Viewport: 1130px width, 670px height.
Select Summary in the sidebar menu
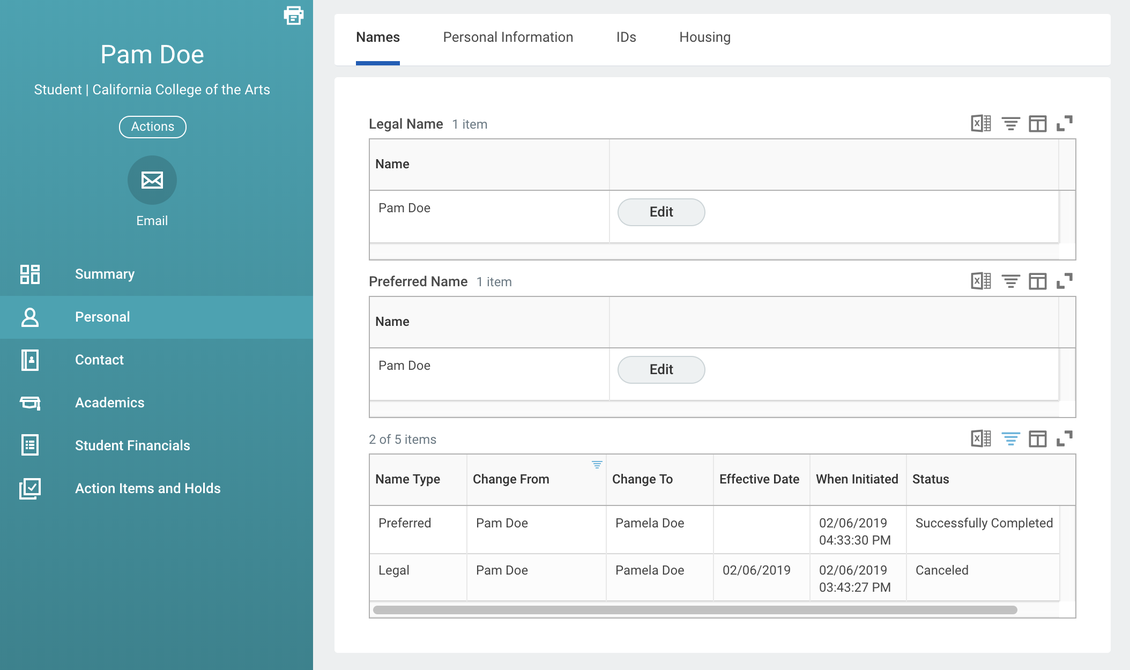coord(156,274)
